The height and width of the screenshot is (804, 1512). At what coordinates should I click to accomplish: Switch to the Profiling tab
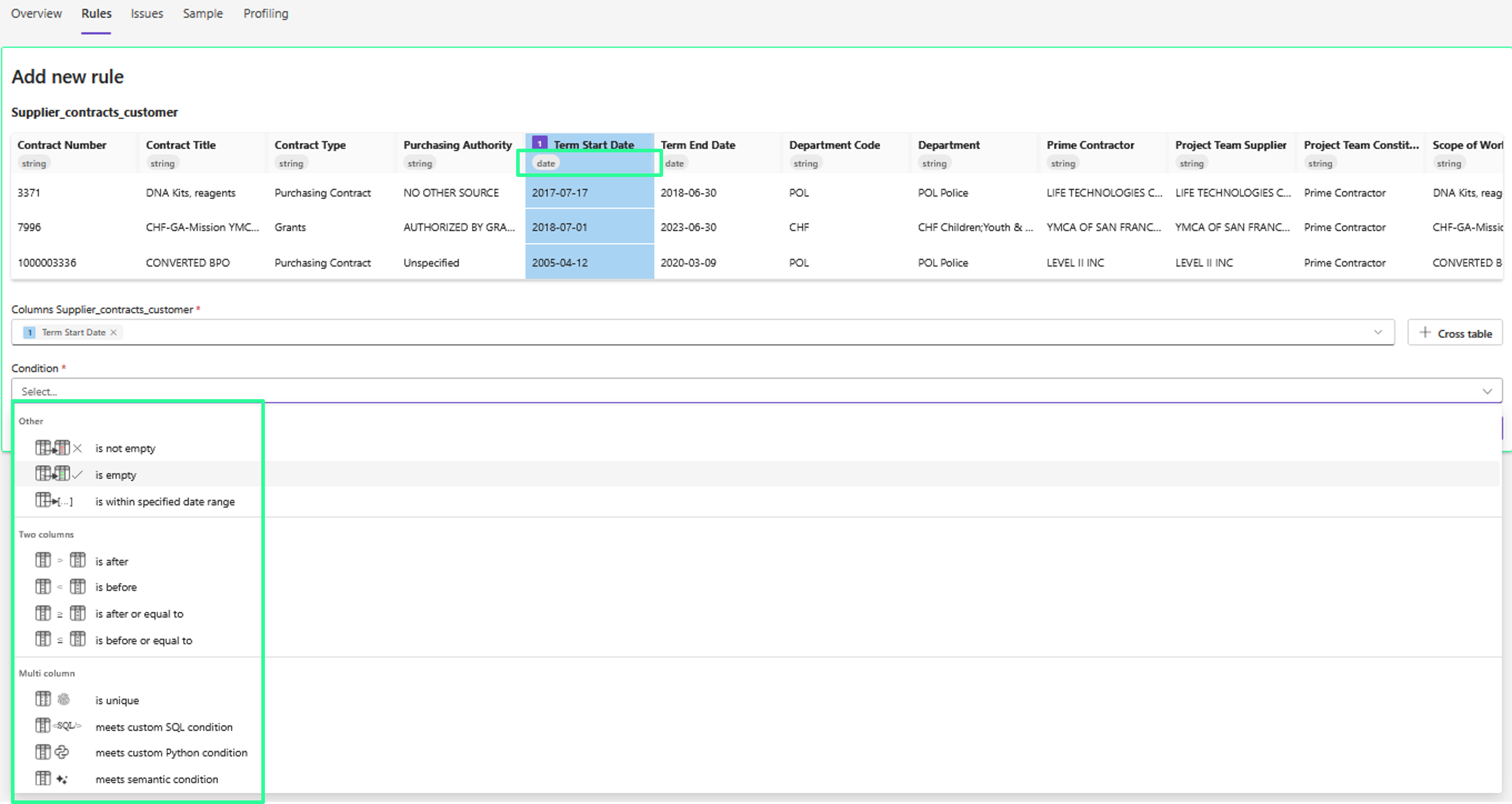[265, 13]
